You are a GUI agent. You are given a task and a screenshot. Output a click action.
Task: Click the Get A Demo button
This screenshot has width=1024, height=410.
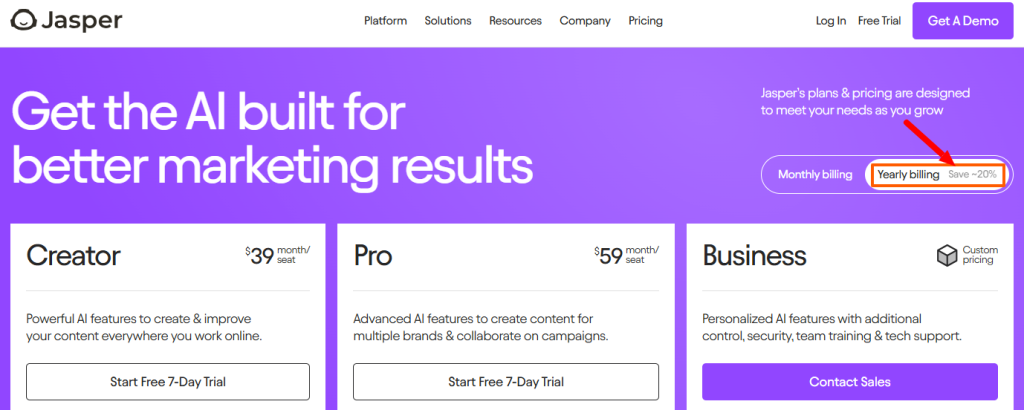pyautogui.click(x=963, y=21)
